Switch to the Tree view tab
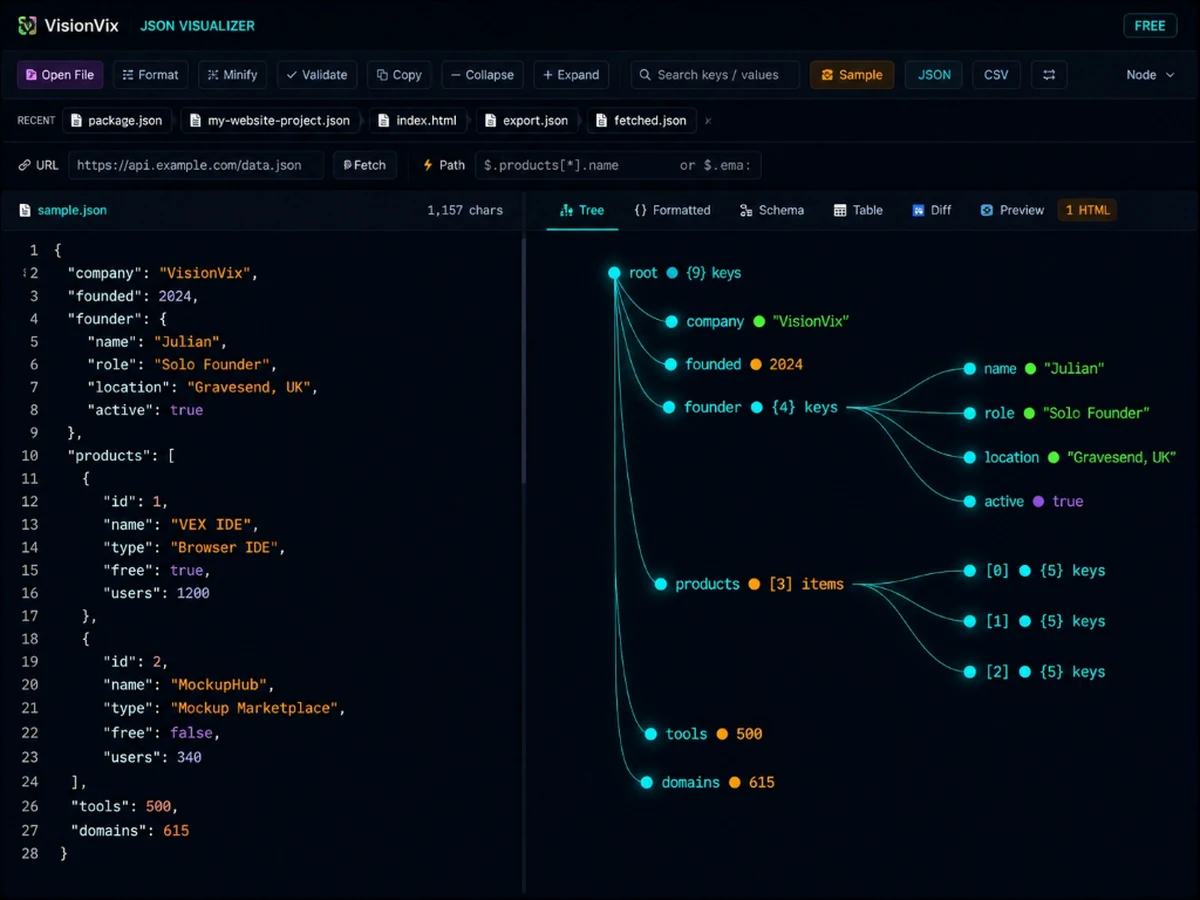This screenshot has width=1200, height=900. tap(582, 210)
